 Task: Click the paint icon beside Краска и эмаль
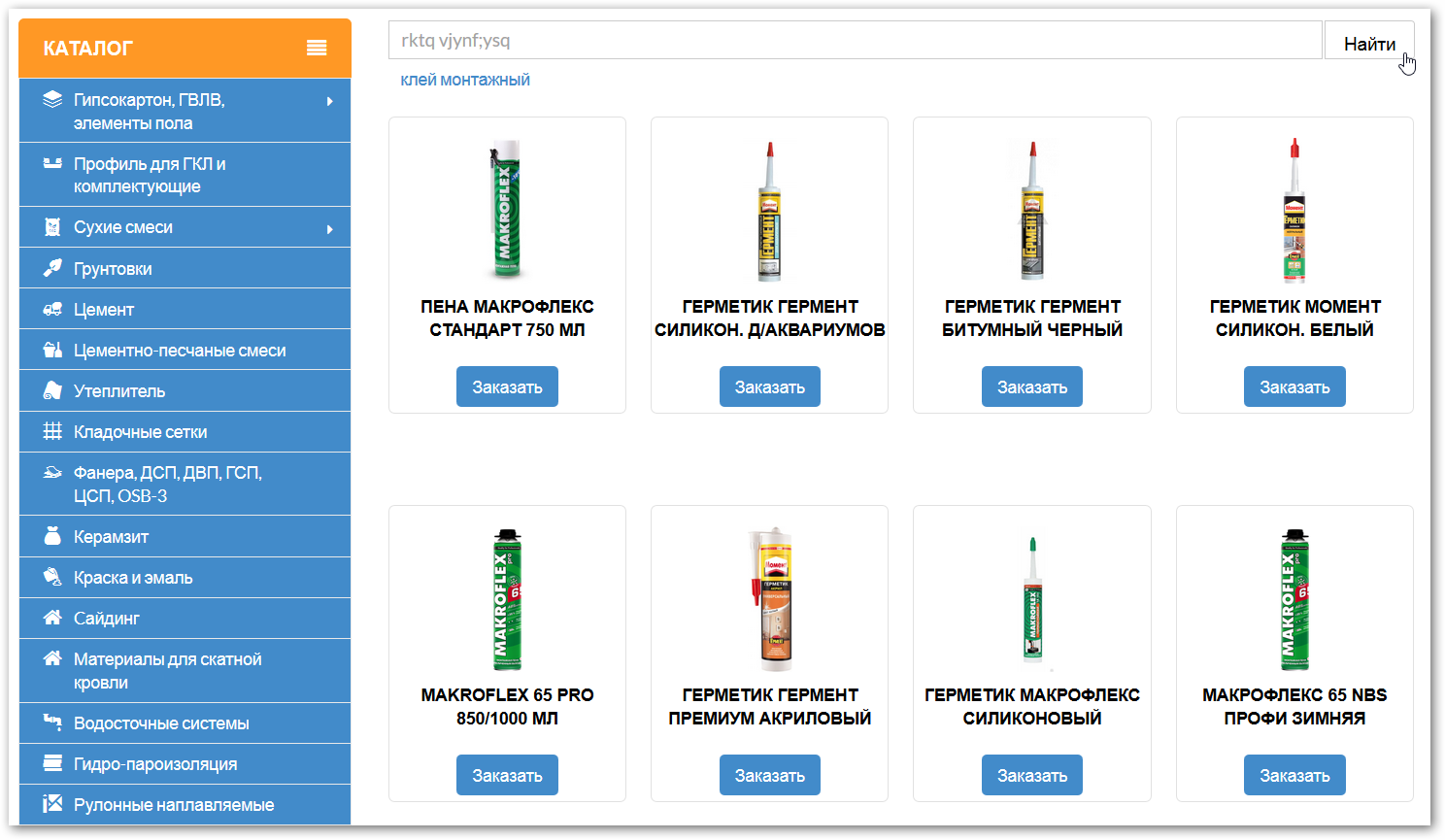[x=52, y=577]
